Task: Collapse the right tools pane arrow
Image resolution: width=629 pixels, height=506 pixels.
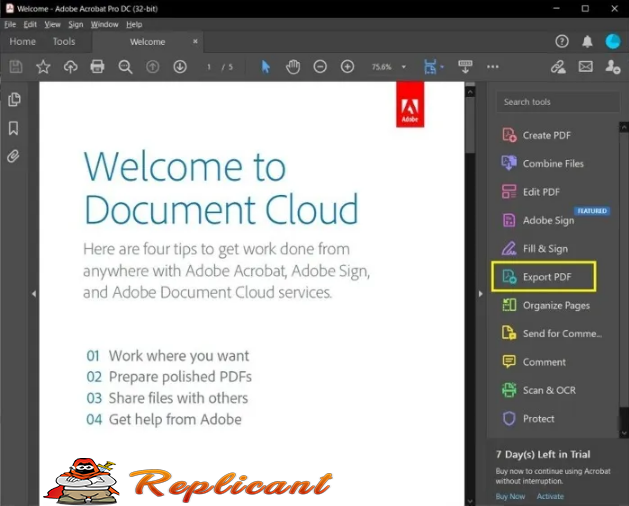Action: pos(481,294)
